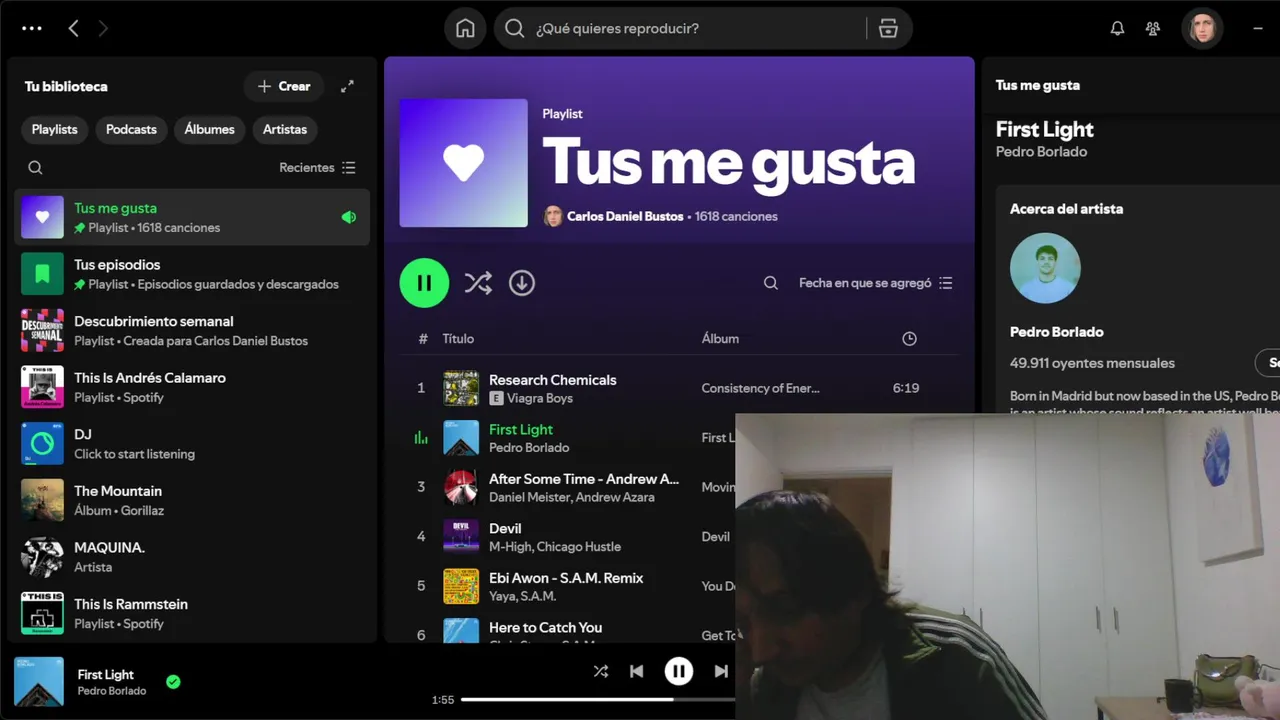Search within the playlist magnifier
Viewport: 1280px width, 720px height.
(x=771, y=283)
